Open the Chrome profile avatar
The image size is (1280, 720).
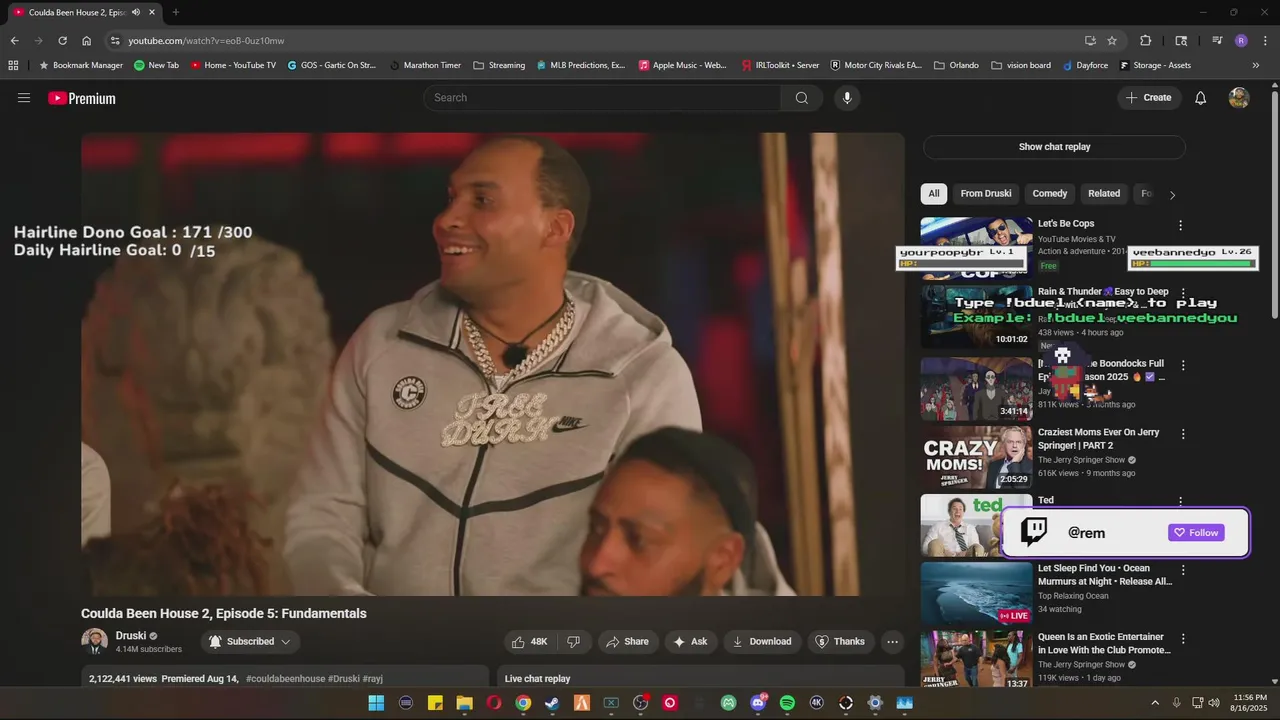pyautogui.click(x=1241, y=41)
